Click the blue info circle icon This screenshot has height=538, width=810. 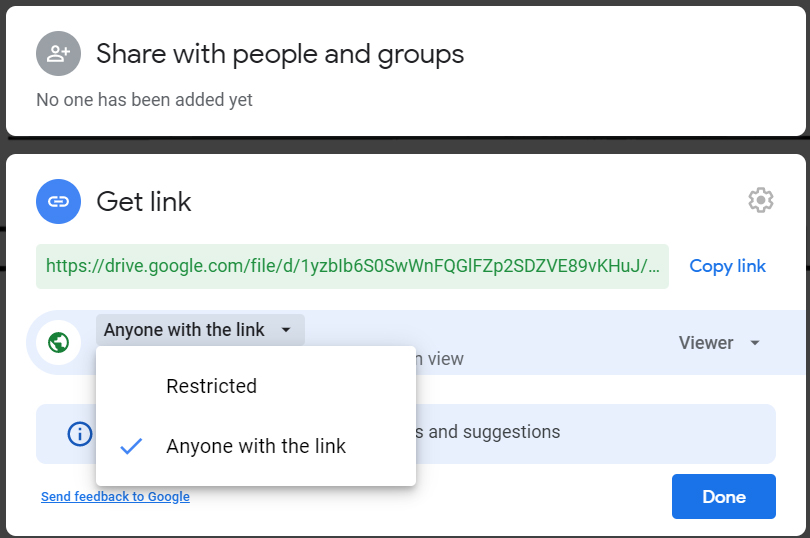[79, 434]
